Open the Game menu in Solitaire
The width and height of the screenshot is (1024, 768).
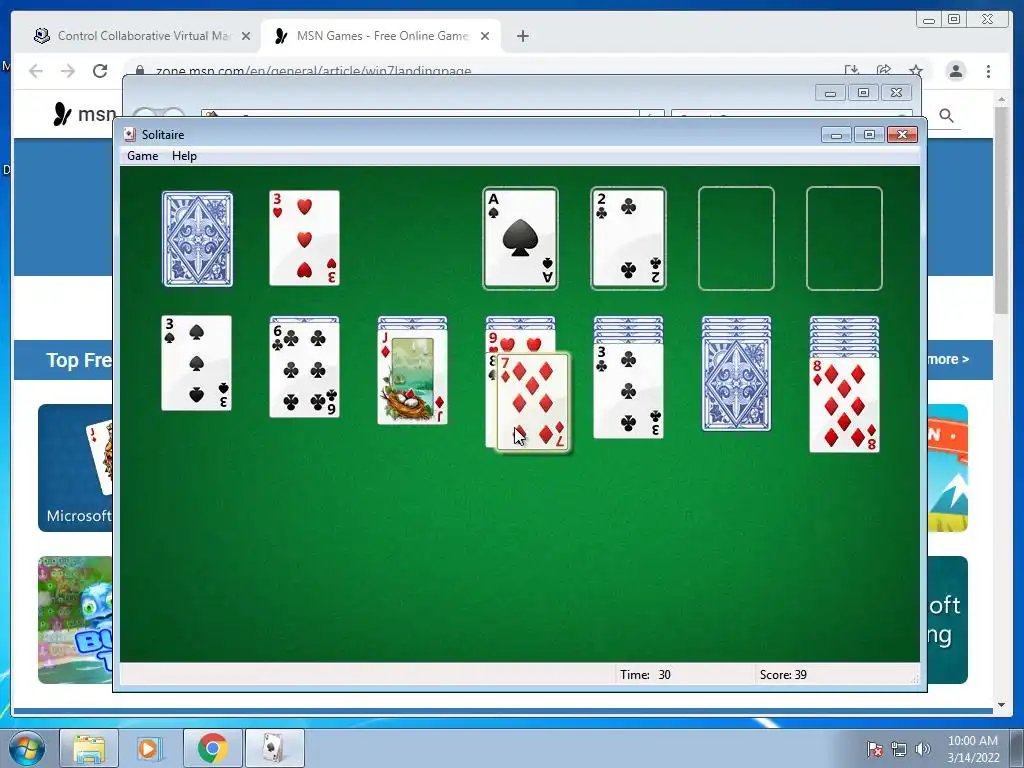[x=142, y=156]
